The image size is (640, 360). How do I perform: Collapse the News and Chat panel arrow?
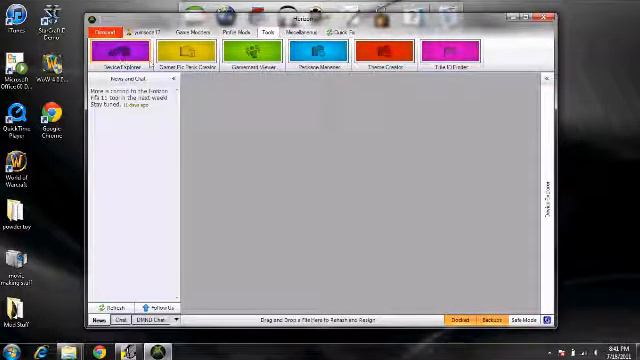click(x=174, y=78)
